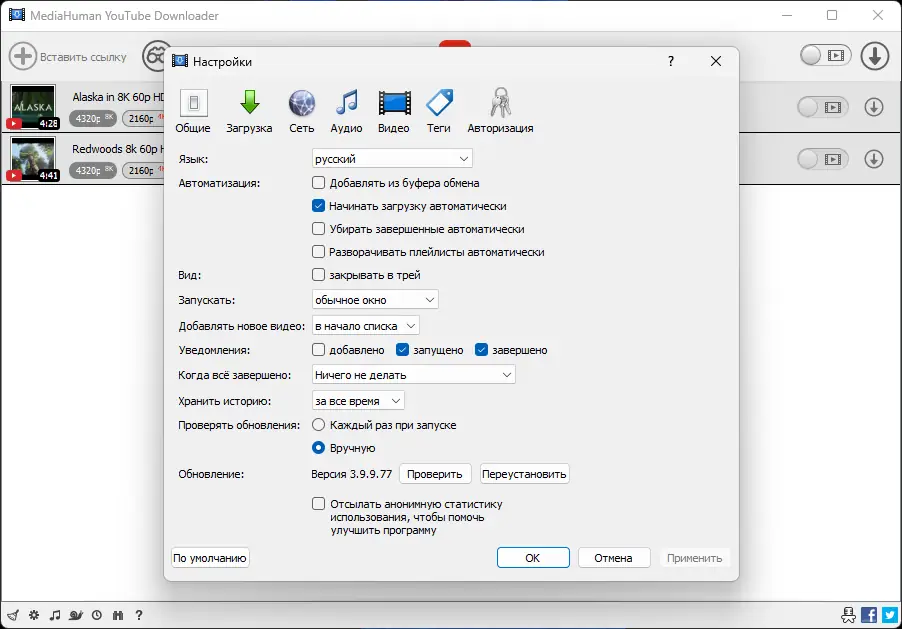Enable the 'Добавлять из буфера обмена' checkbox

[318, 182]
